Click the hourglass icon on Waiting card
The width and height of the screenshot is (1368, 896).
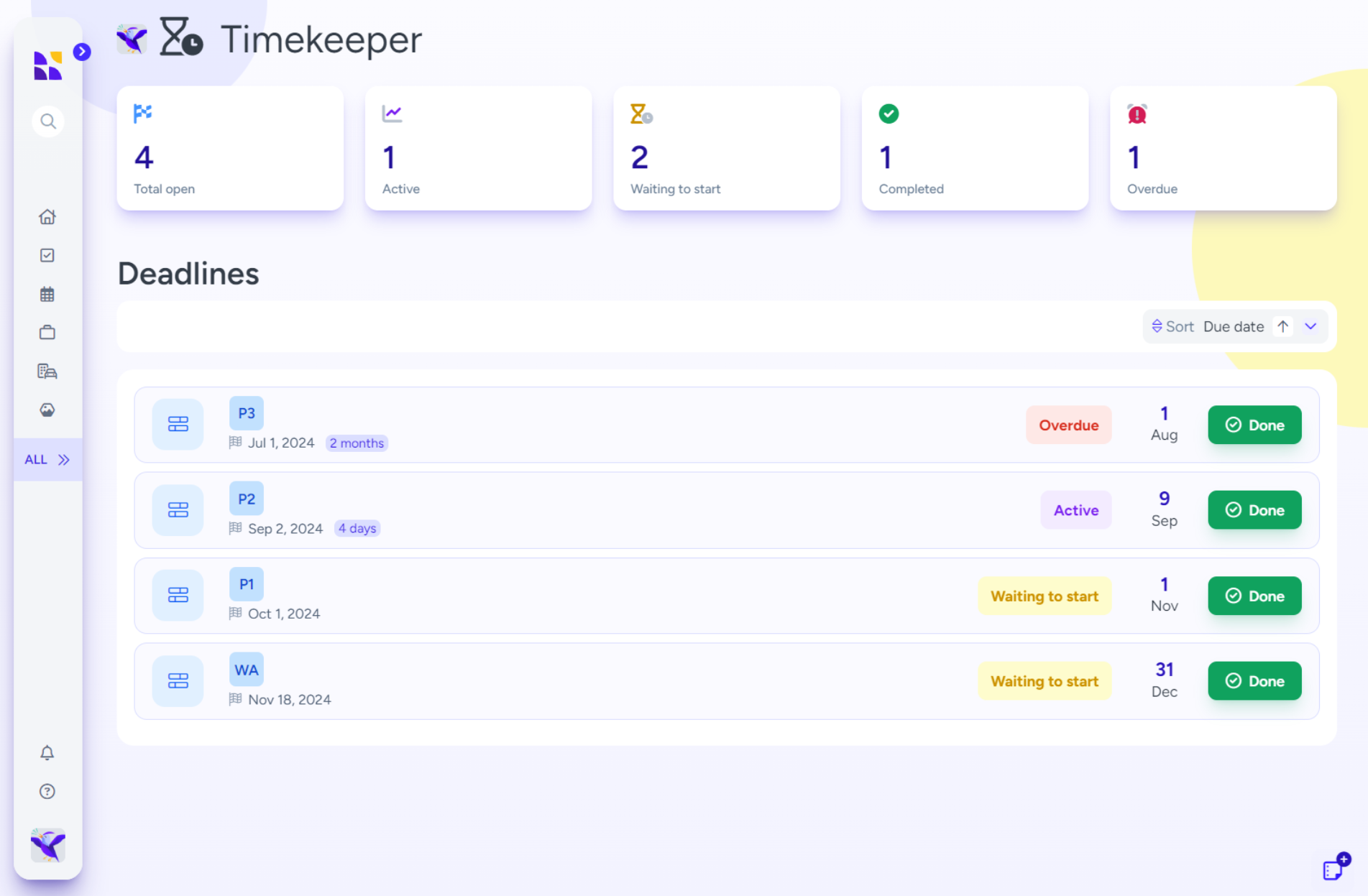[641, 114]
